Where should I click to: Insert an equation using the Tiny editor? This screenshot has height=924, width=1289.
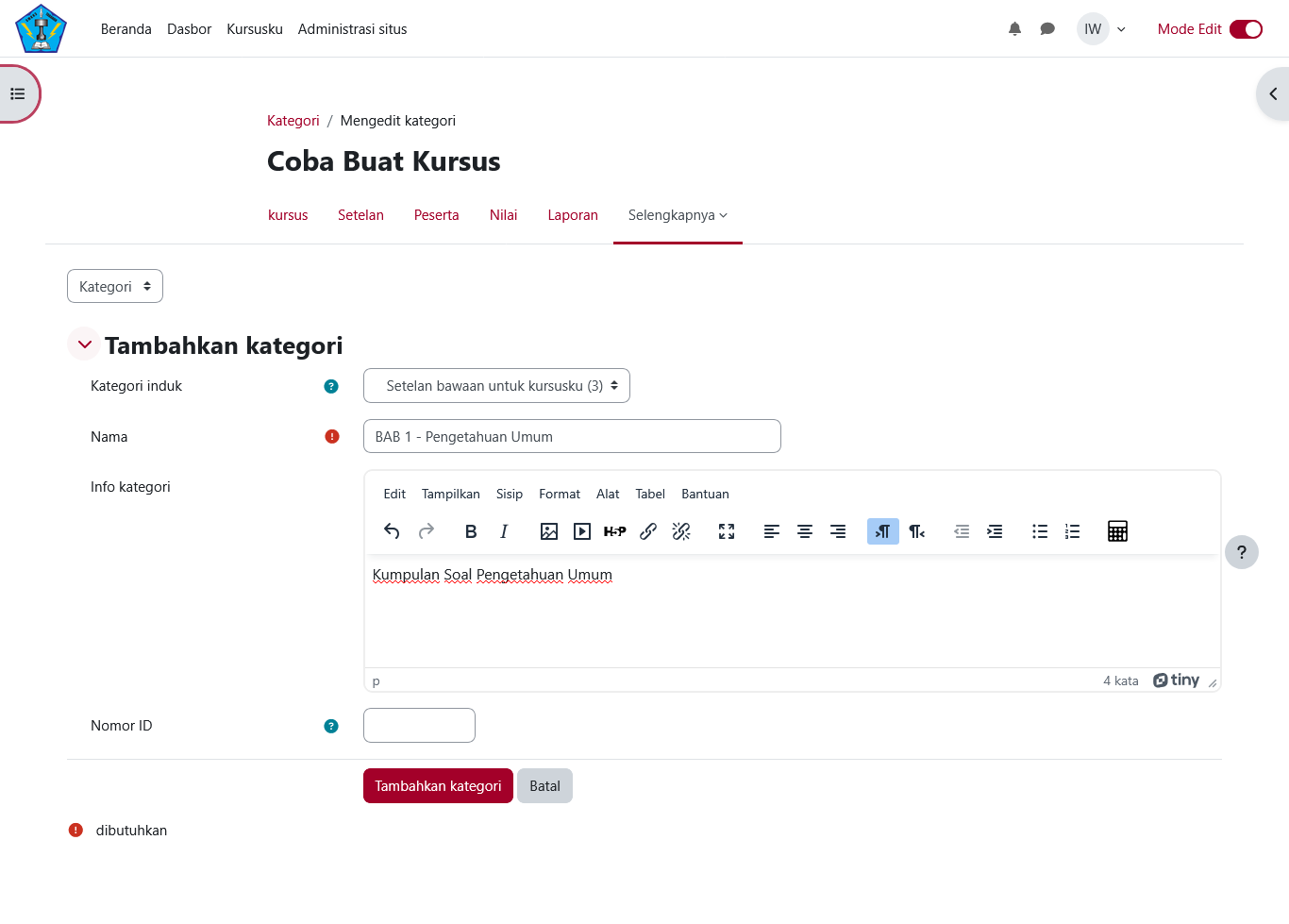pyautogui.click(x=1117, y=531)
